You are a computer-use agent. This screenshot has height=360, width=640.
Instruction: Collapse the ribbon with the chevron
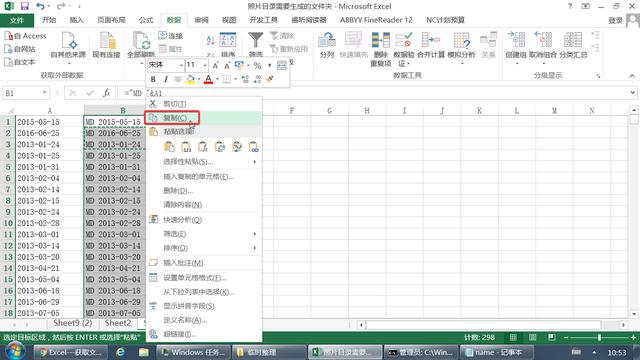coord(632,76)
